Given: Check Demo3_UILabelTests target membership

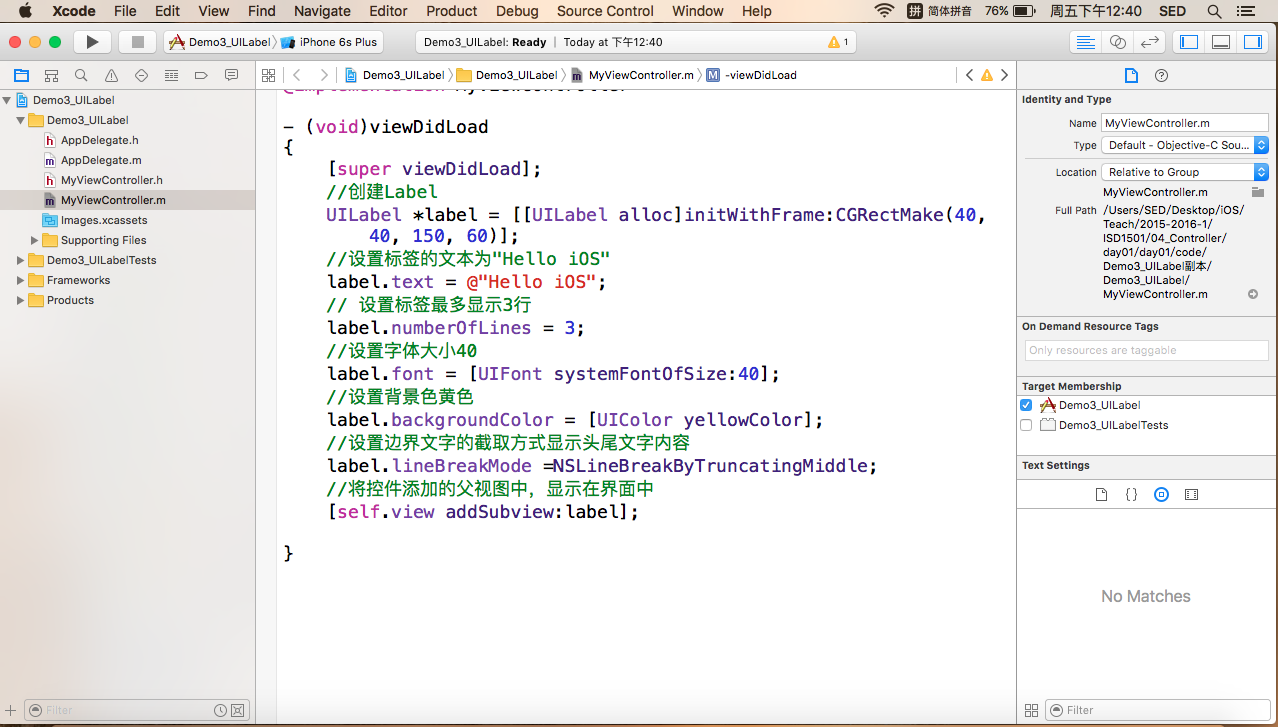Looking at the screenshot, I should tap(1026, 425).
